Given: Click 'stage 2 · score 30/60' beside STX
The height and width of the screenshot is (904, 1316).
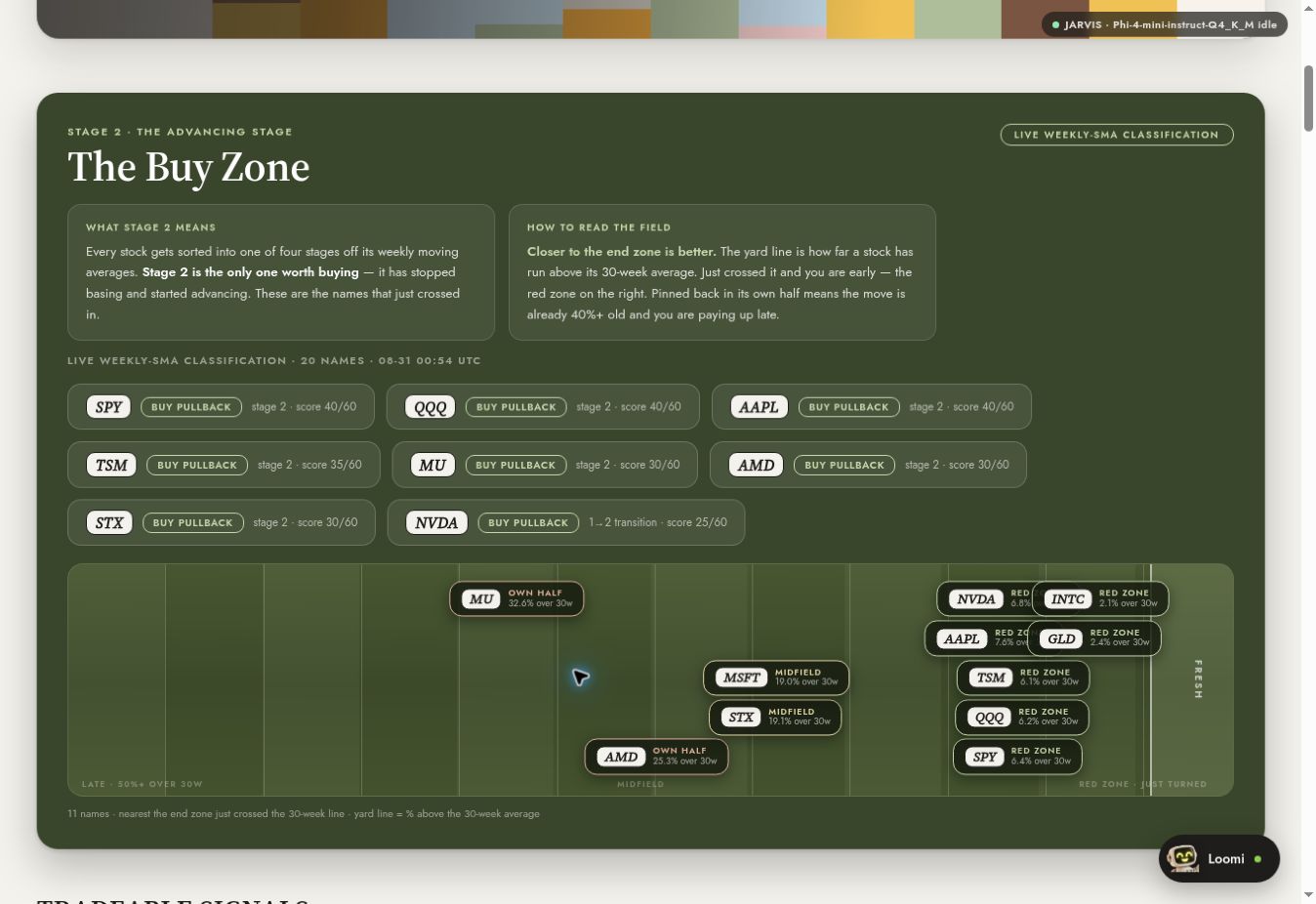Looking at the screenshot, I should click(x=306, y=522).
